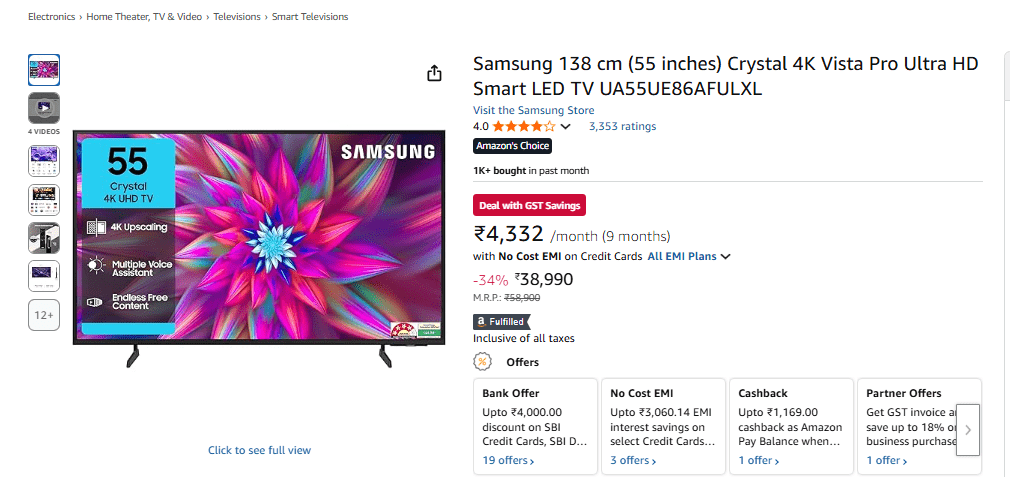The image size is (1010, 477).
Task: Click the Amazon's Choice badge
Action: pyautogui.click(x=513, y=146)
